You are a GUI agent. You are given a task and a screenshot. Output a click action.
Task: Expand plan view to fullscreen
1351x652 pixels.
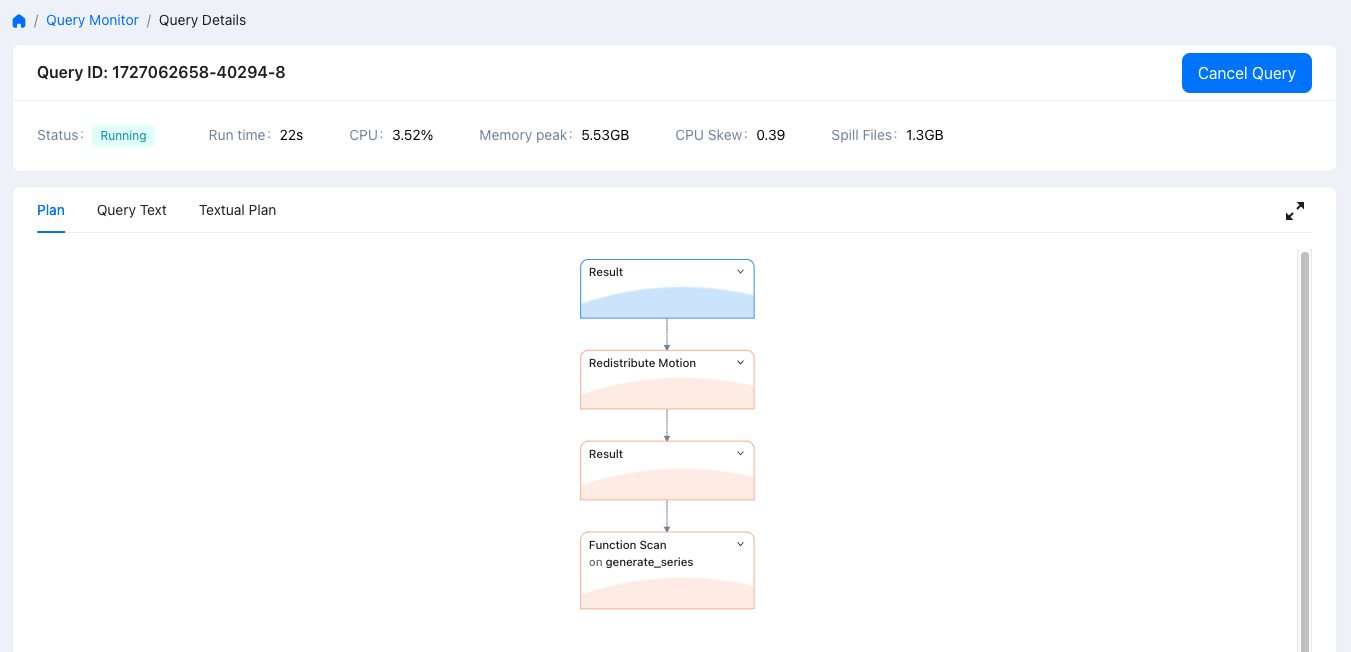click(x=1294, y=211)
